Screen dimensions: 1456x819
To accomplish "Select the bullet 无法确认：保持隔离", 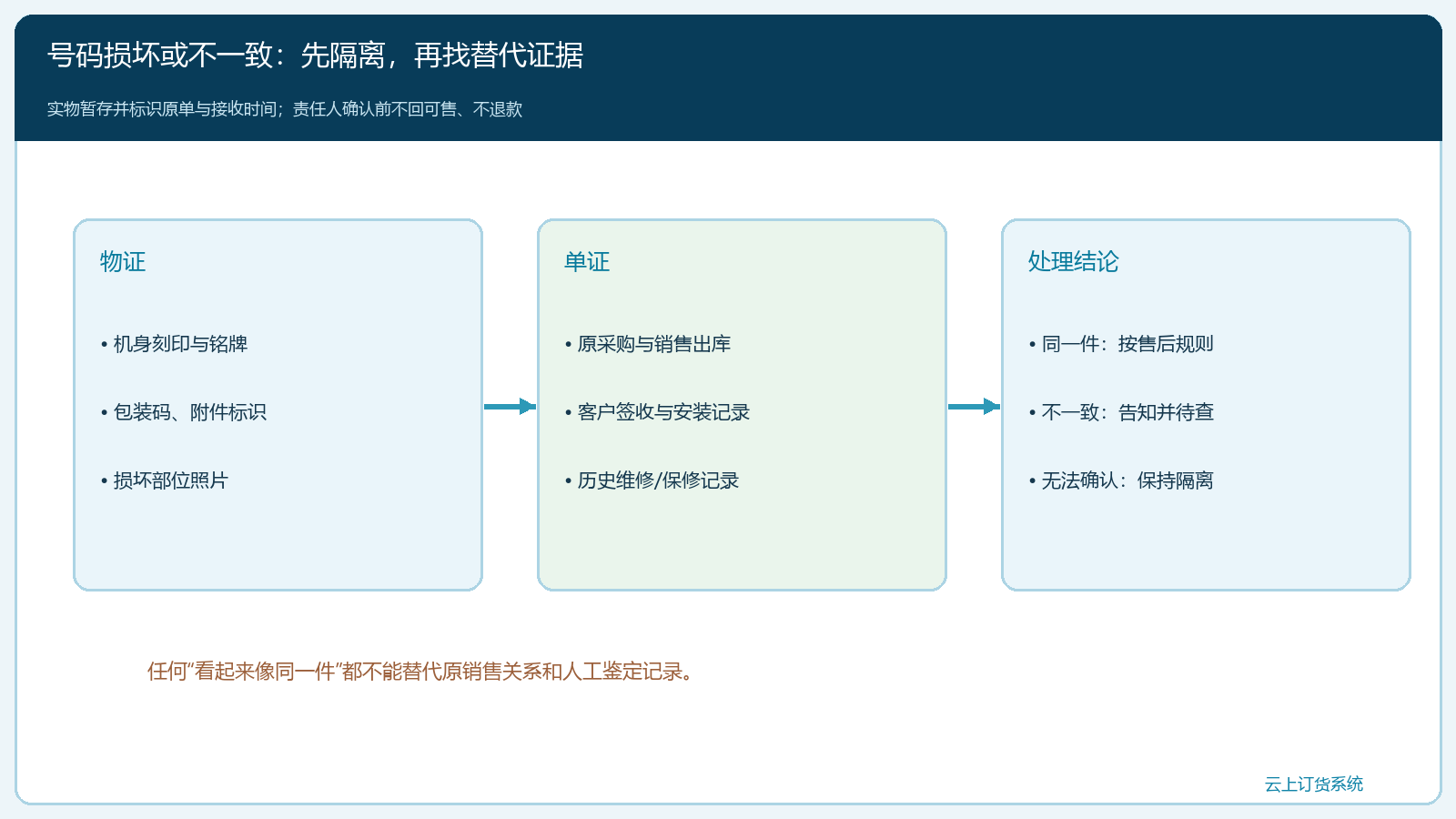I will tap(1121, 480).
